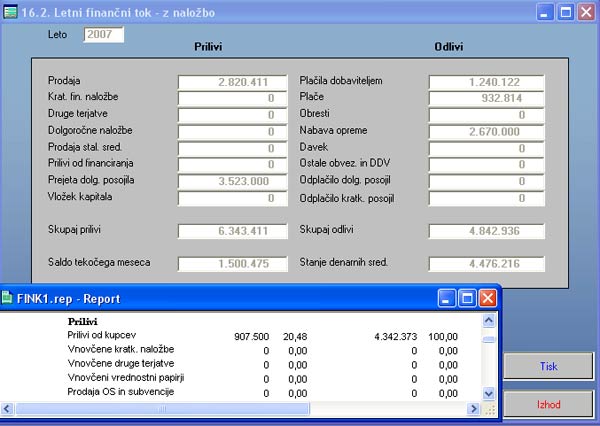Screen dimensions: 600x426
Task: Click the Leto year field
Action: [104, 34]
